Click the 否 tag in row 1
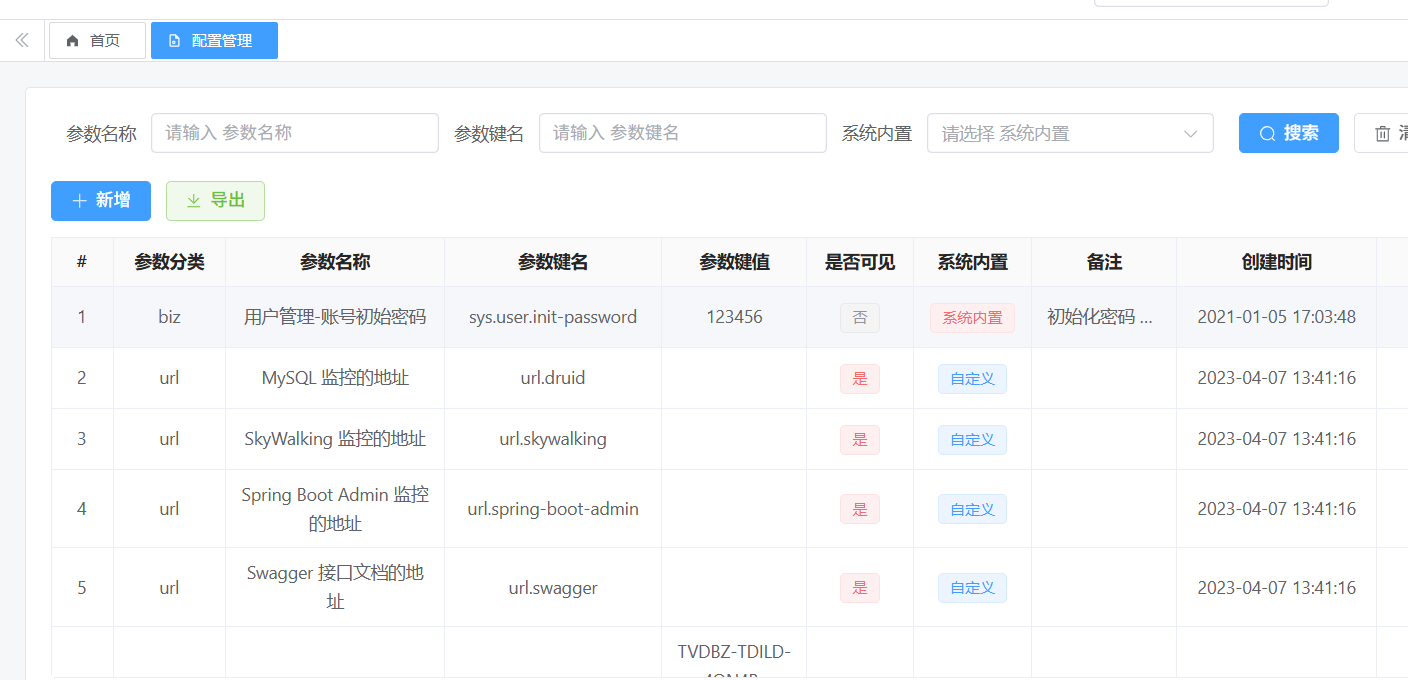The width and height of the screenshot is (1408, 680). tap(859, 318)
